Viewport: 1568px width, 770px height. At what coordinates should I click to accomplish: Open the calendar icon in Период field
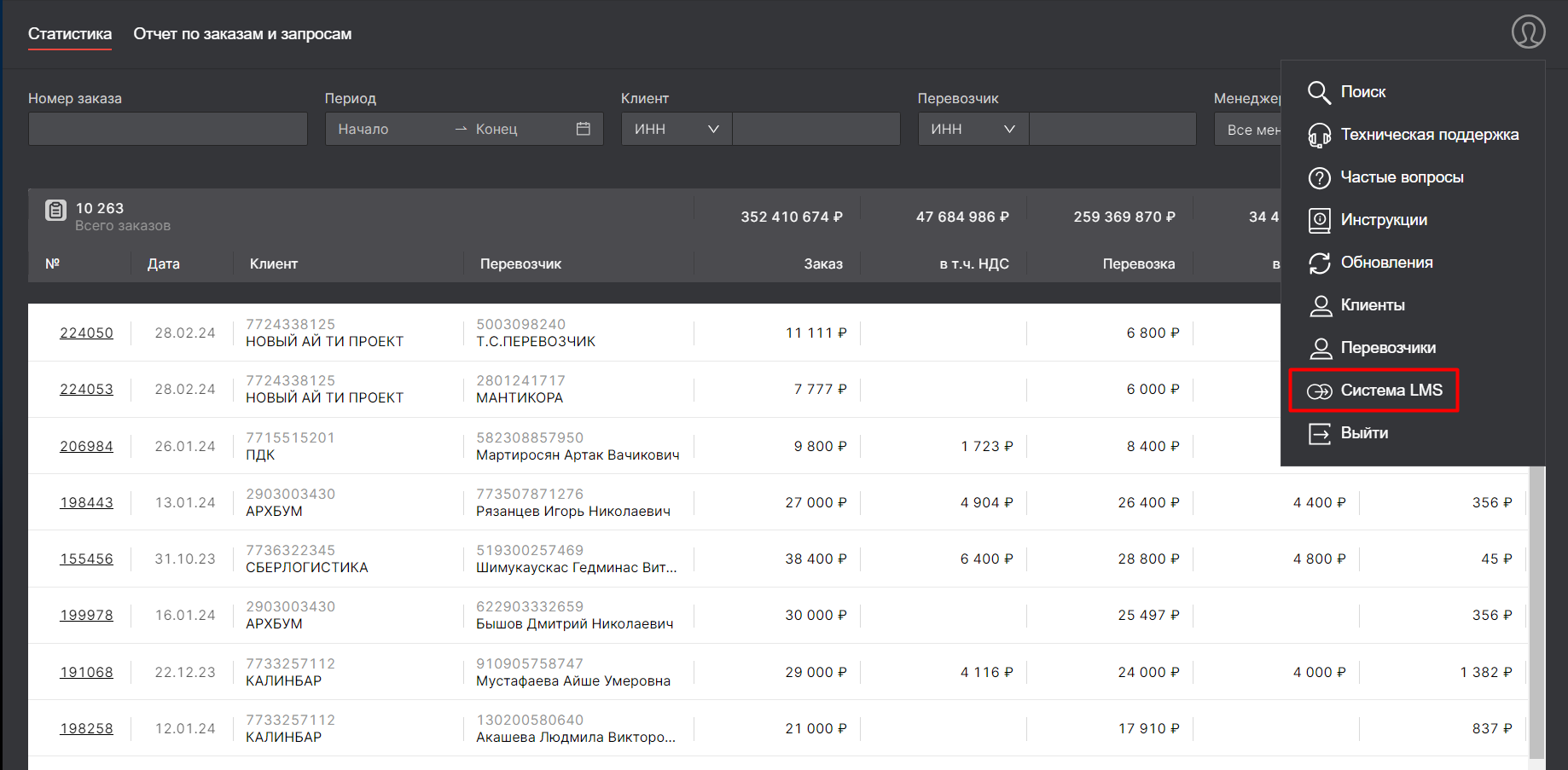point(584,129)
